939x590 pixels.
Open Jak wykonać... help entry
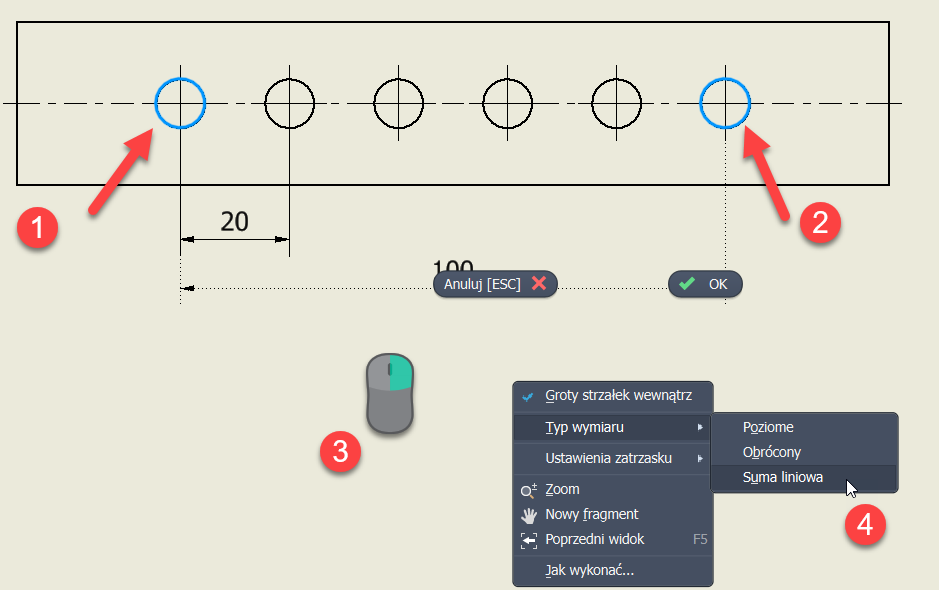(x=589, y=570)
